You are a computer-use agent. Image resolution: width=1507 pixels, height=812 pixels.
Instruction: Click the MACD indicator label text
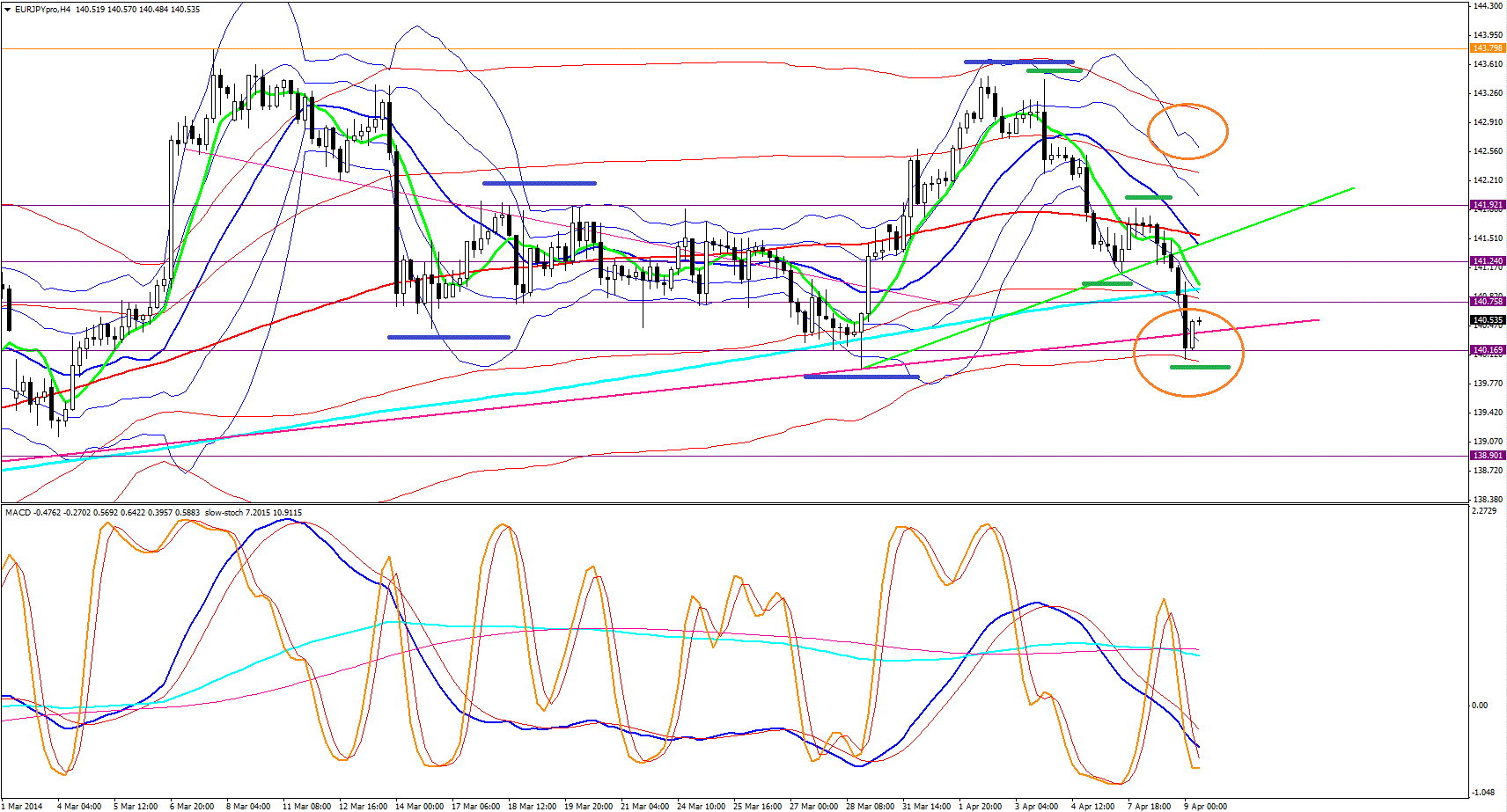point(18,512)
